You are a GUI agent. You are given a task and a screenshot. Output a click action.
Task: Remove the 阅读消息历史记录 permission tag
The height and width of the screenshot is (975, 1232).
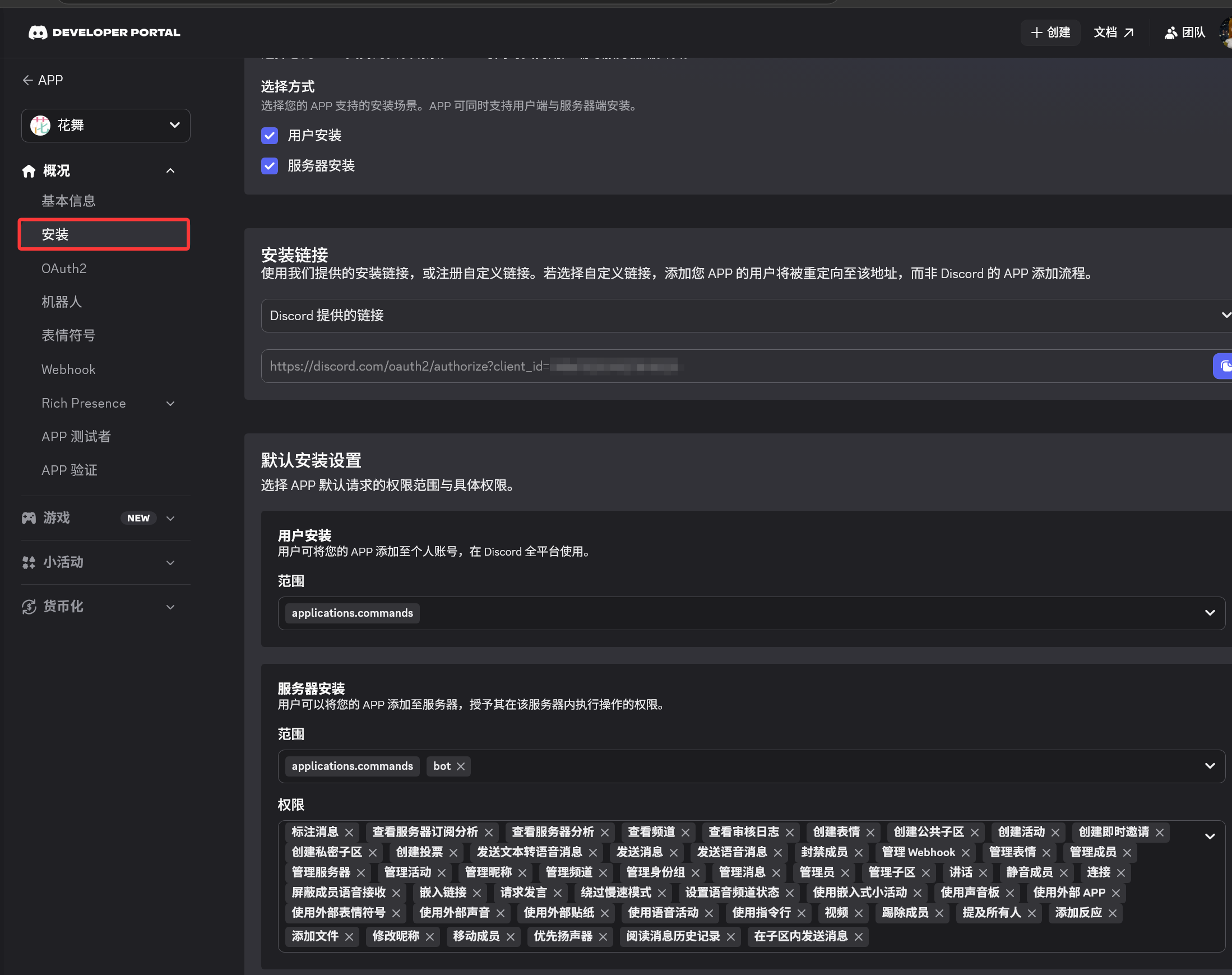730,936
